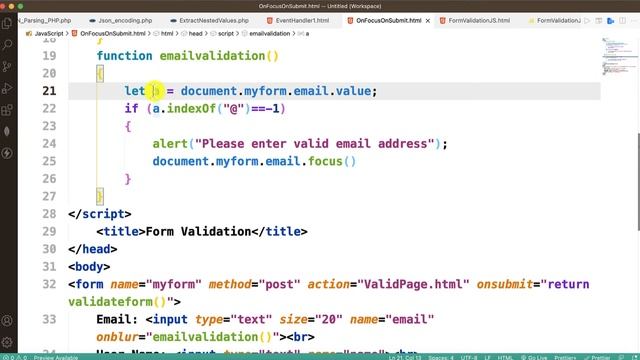Viewport: 640px width, 360px height.
Task: Click Go Live in status bar
Action: coord(534,358)
